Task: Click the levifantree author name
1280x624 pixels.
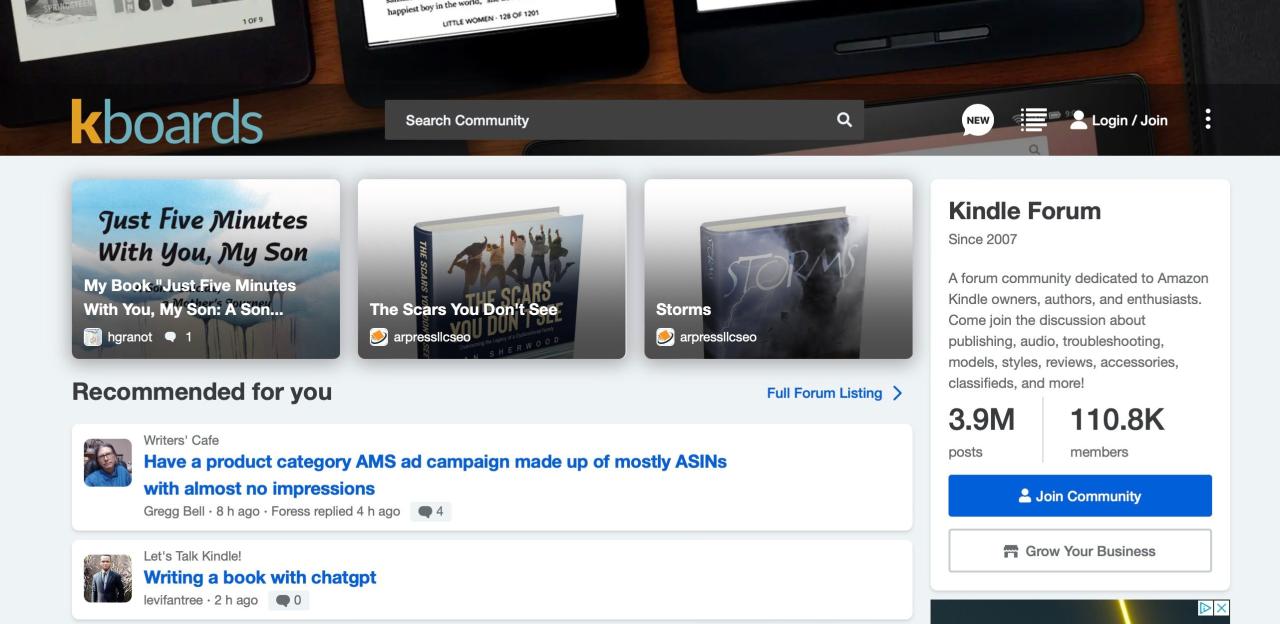Action: (x=174, y=600)
